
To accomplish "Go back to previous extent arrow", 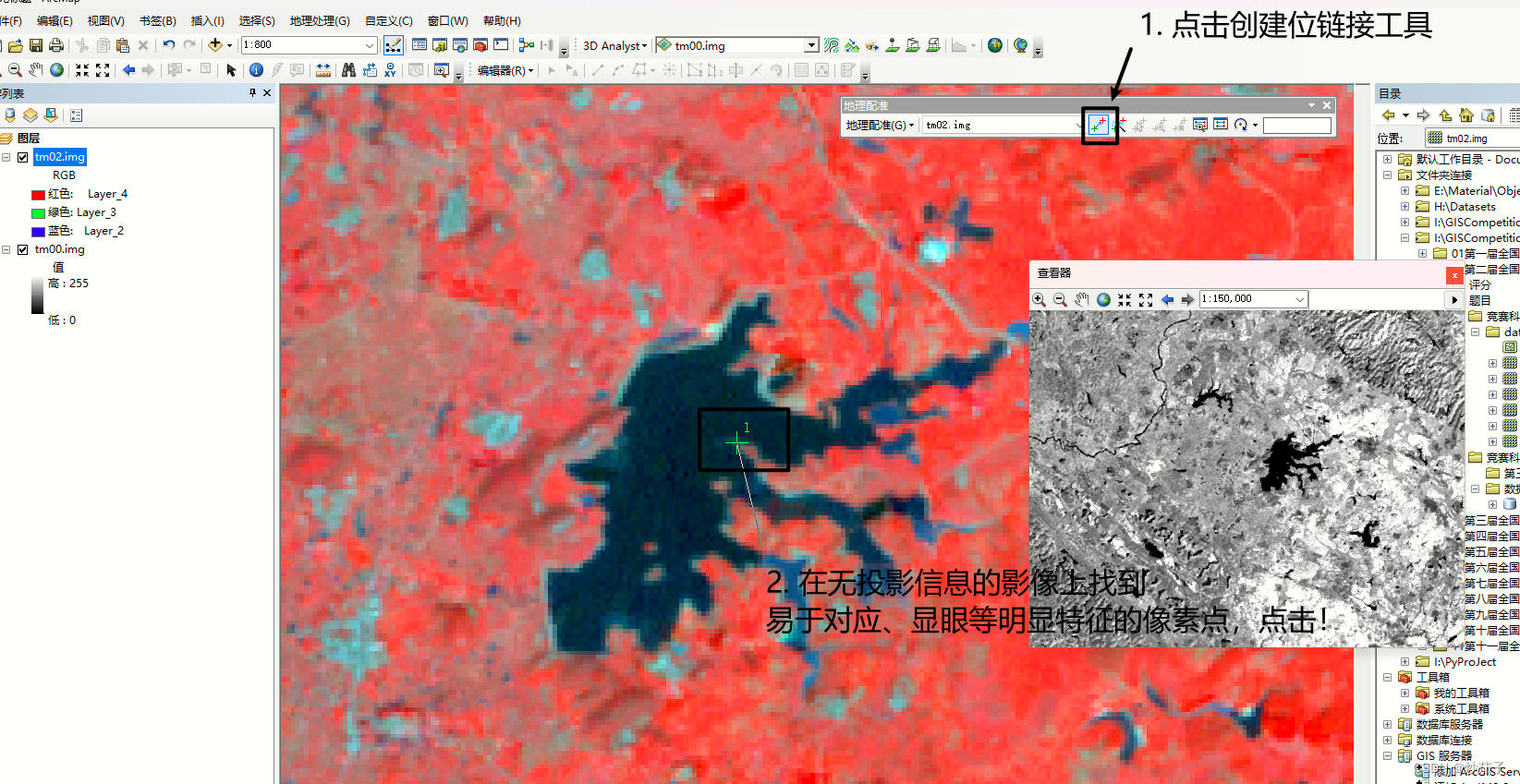I will pos(128,70).
